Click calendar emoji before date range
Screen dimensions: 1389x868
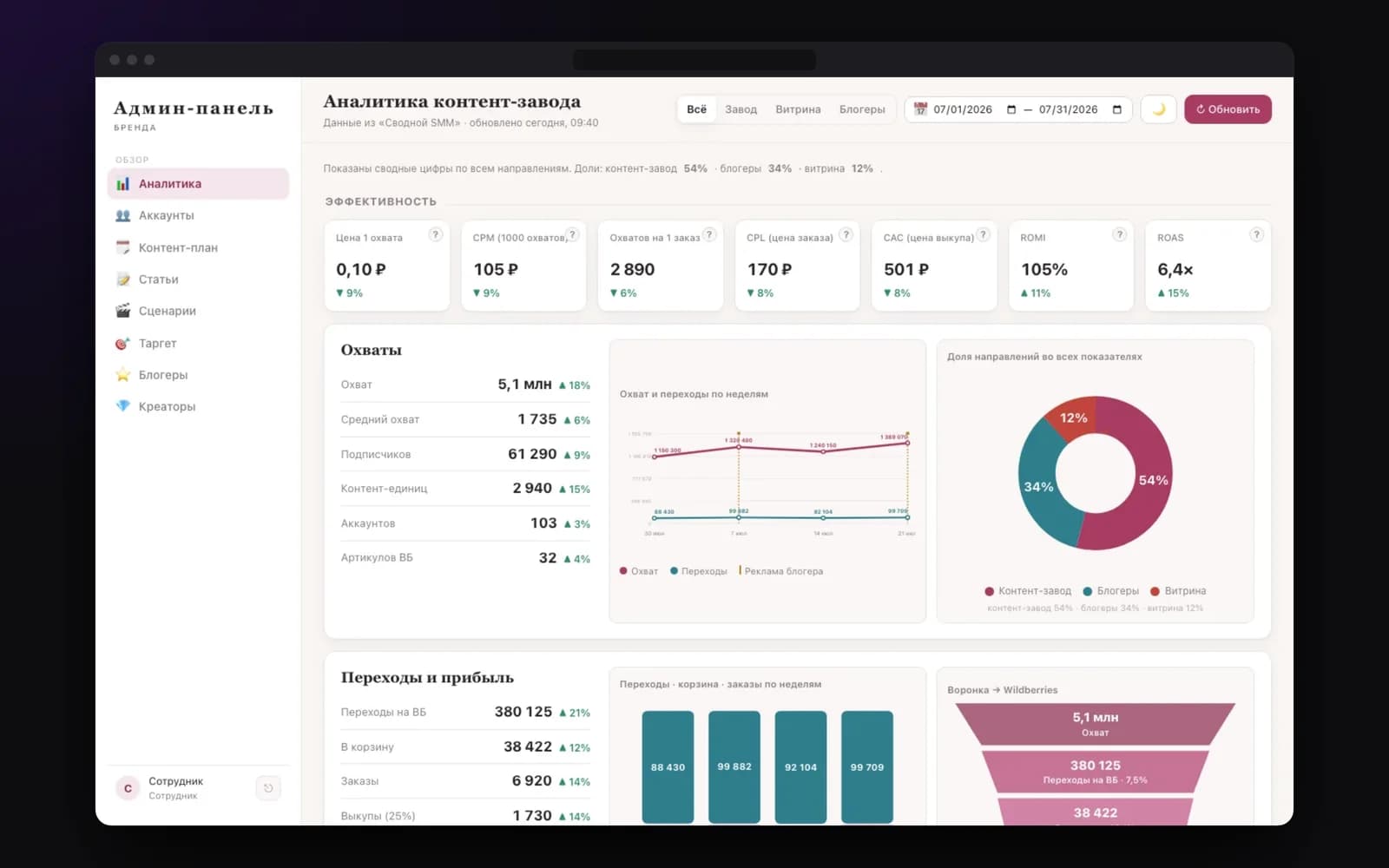(x=920, y=109)
